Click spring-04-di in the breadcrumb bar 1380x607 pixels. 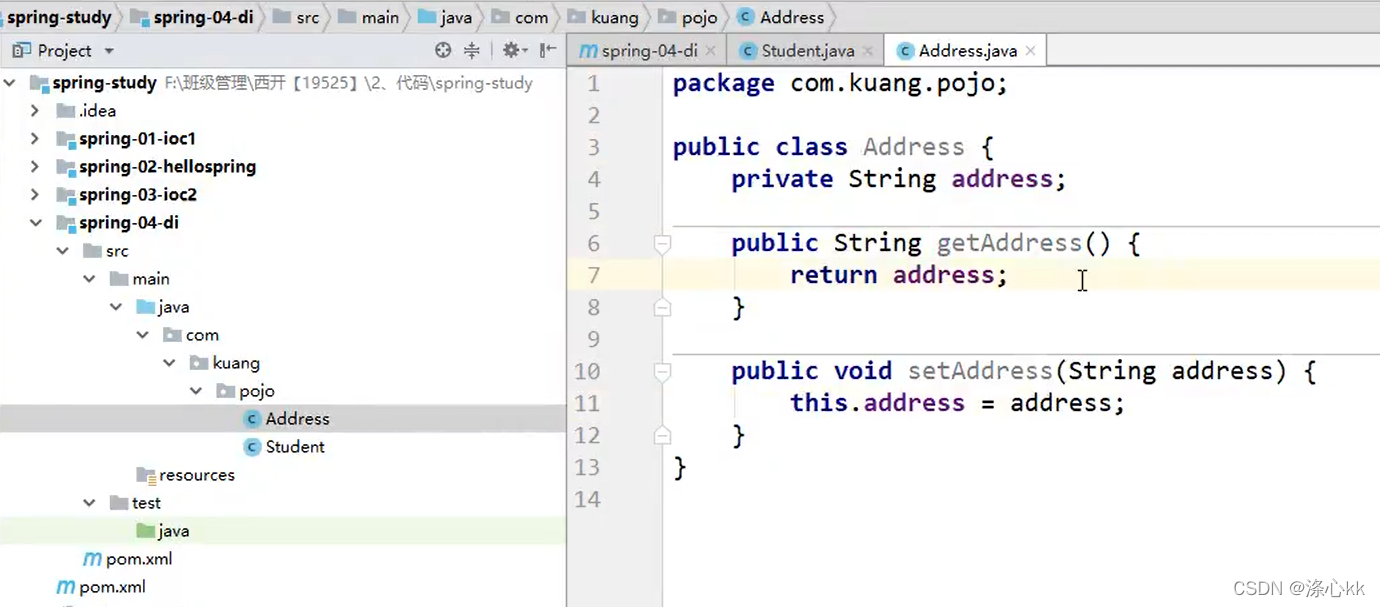[x=192, y=17]
